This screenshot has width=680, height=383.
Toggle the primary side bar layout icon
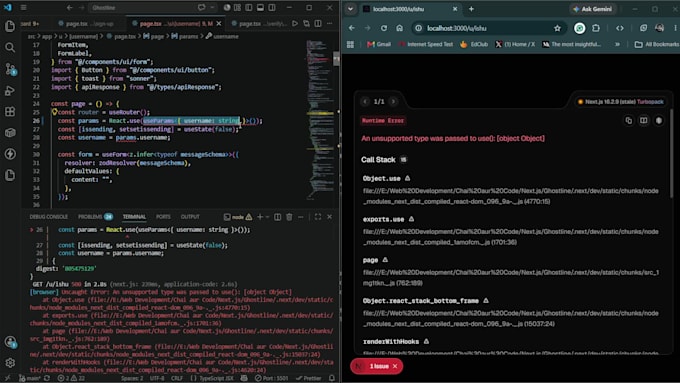coord(249,7)
